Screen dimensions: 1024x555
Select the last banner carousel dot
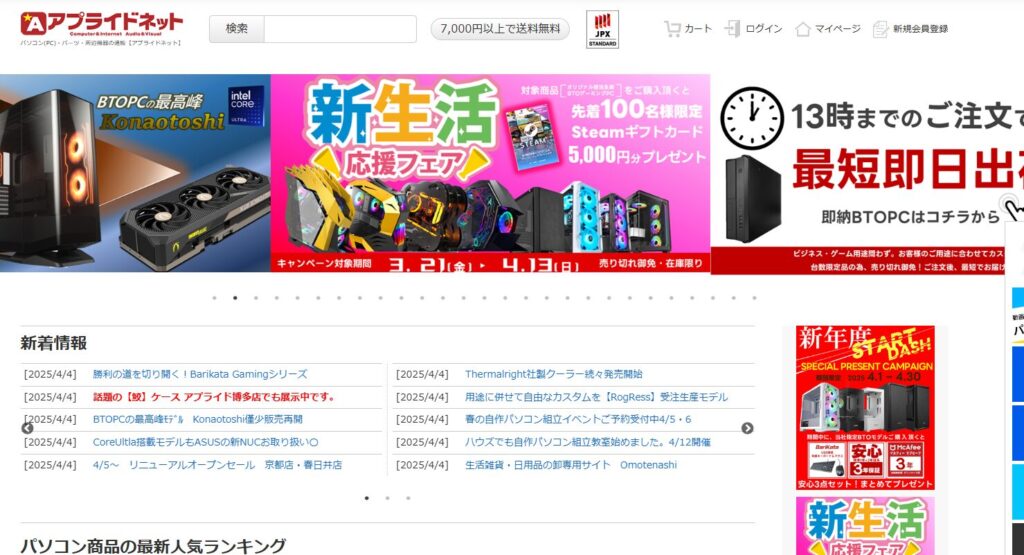(x=754, y=298)
